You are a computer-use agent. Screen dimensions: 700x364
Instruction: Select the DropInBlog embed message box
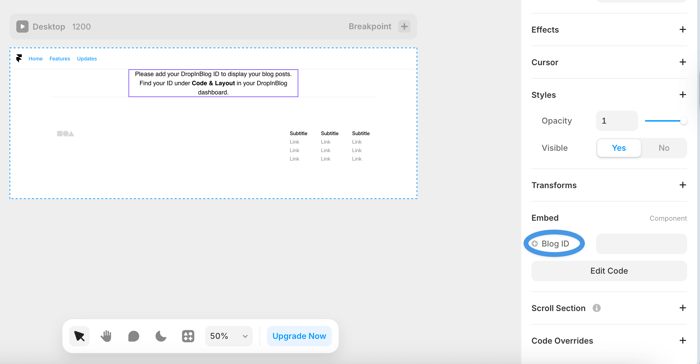(213, 83)
